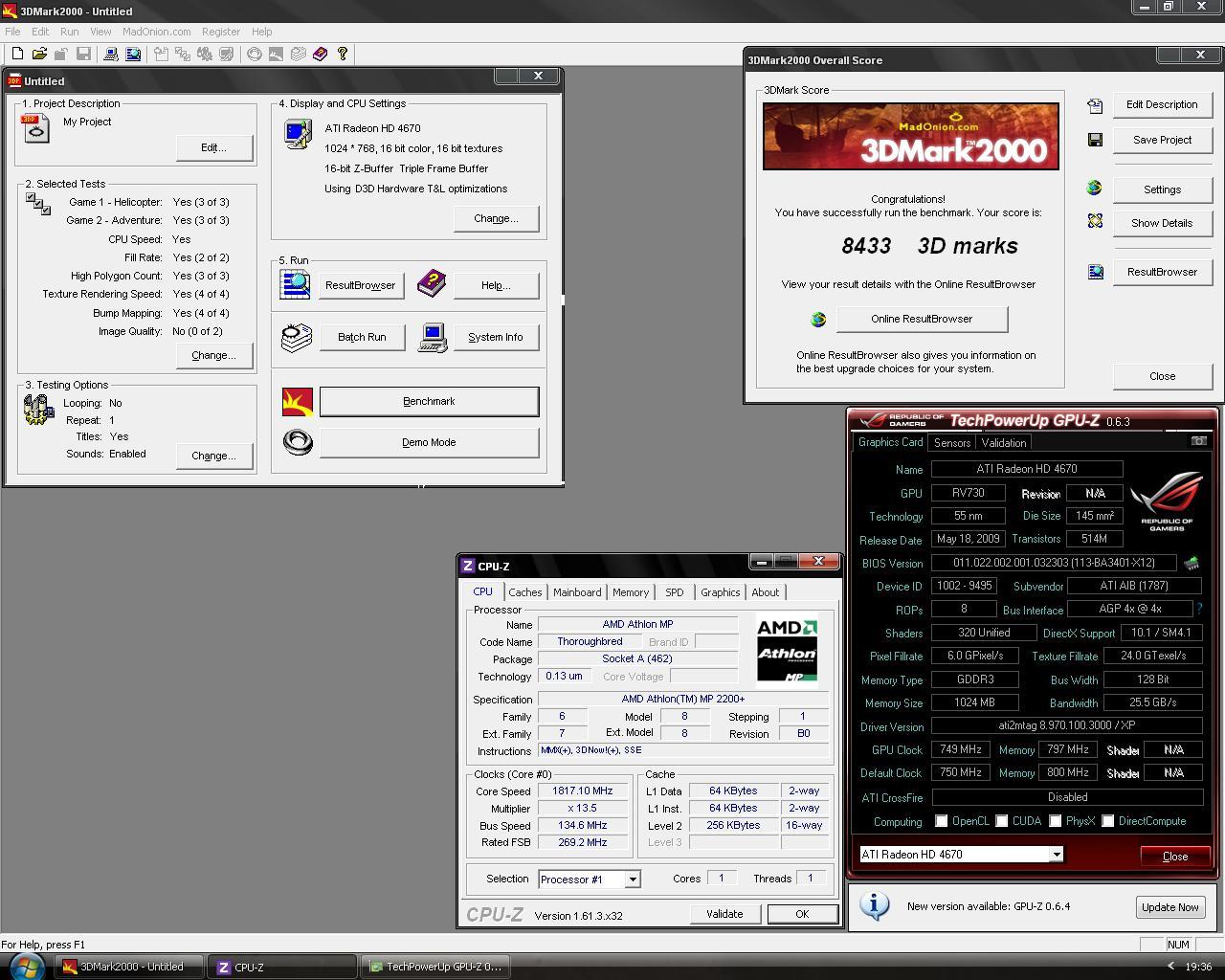Image resolution: width=1225 pixels, height=980 pixels.
Task: Click the large Benchmark button
Action: pos(429,402)
